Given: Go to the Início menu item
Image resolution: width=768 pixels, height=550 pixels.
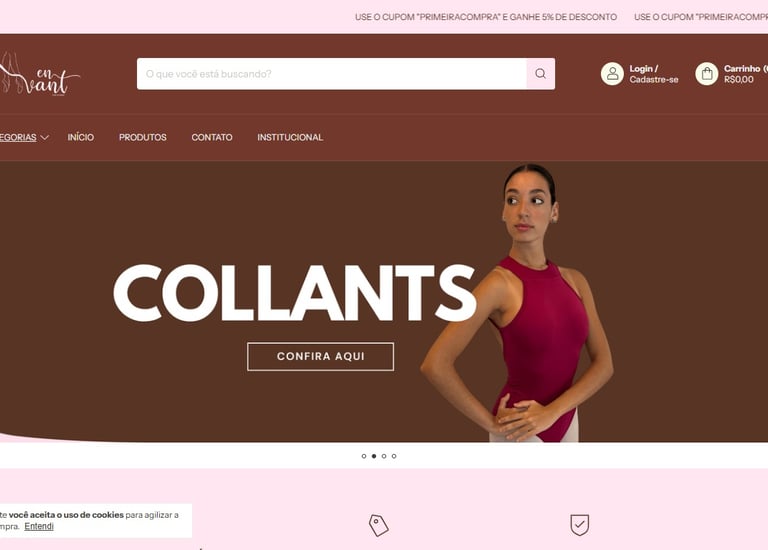Looking at the screenshot, I should [81, 138].
